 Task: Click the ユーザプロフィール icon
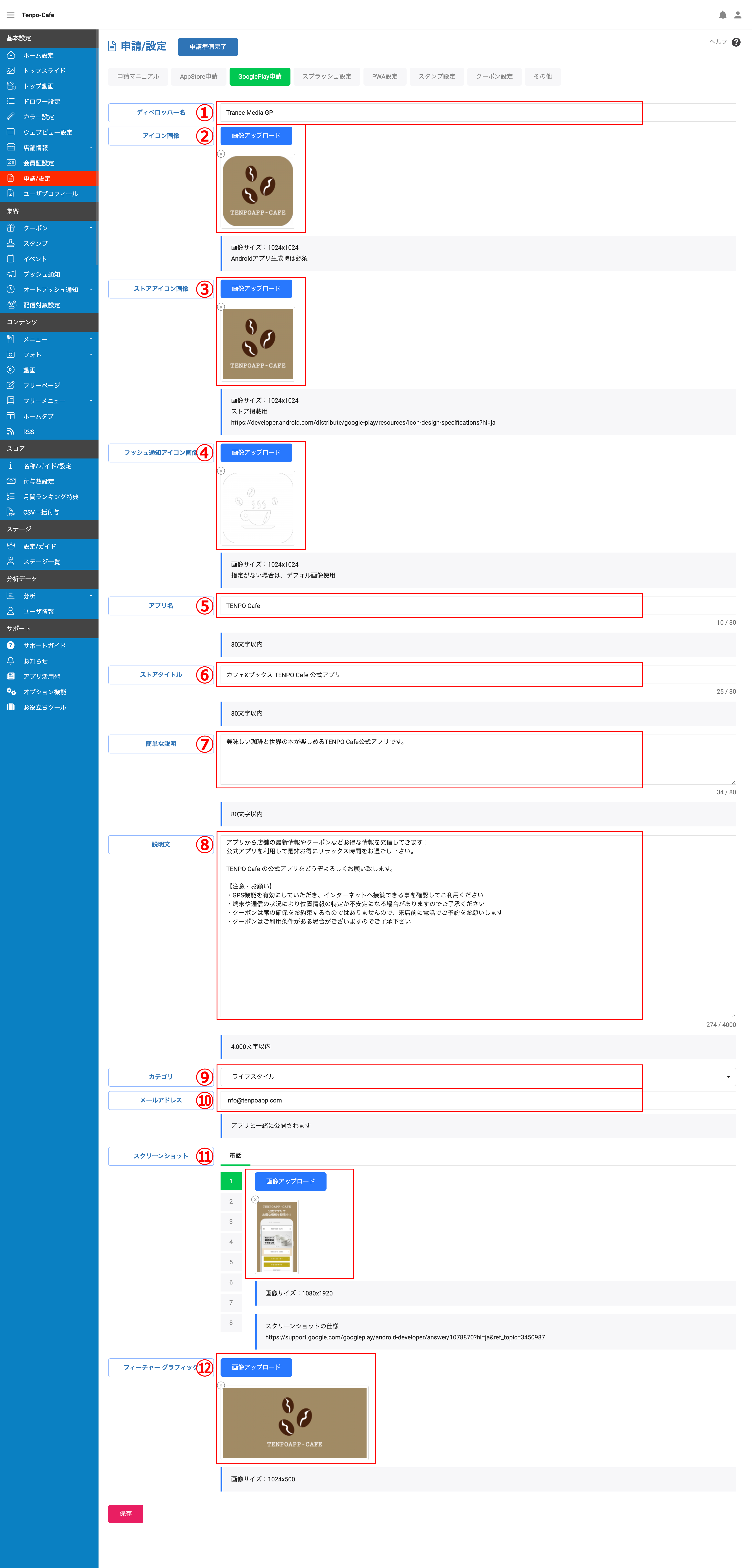point(10,194)
